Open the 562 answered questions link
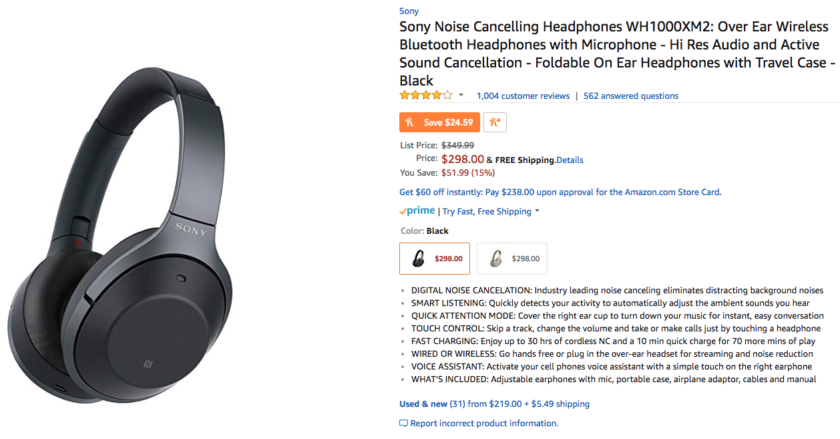This screenshot has height=439, width=840. (630, 96)
